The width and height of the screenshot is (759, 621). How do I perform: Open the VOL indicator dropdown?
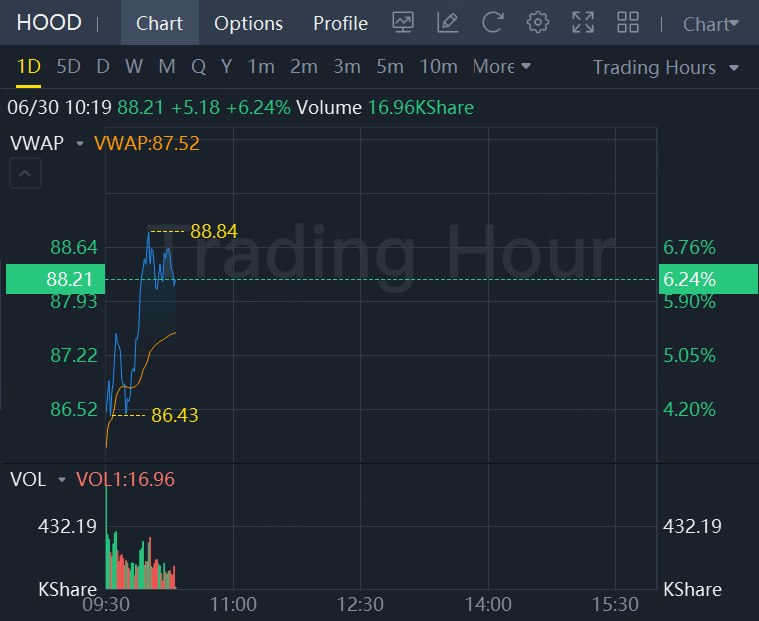62,480
